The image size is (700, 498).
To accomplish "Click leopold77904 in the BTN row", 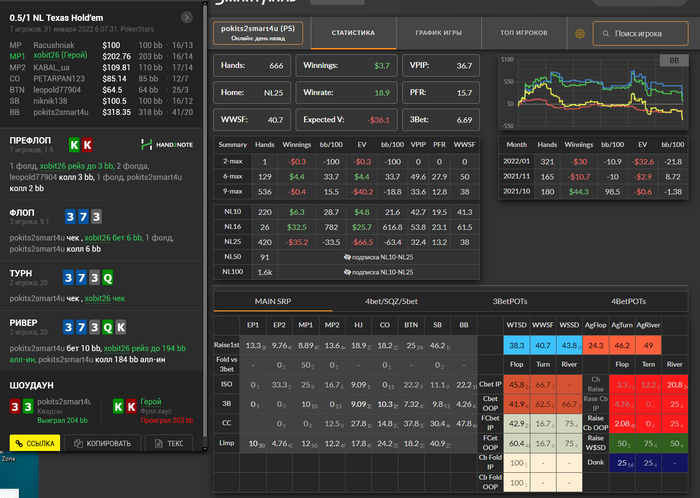I will (57, 90).
